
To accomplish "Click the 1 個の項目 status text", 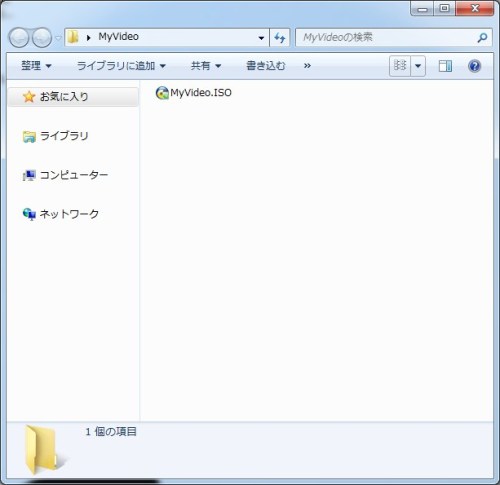I will click(111, 432).
